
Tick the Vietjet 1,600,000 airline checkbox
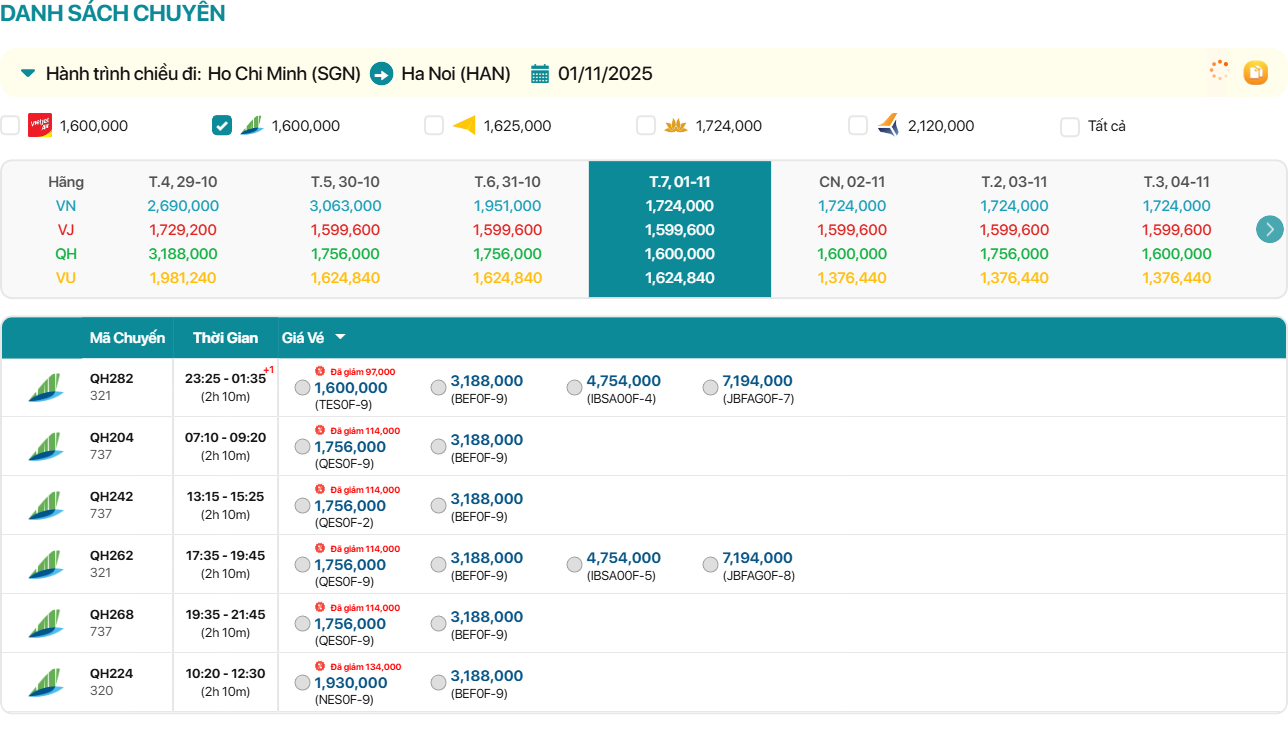10,126
